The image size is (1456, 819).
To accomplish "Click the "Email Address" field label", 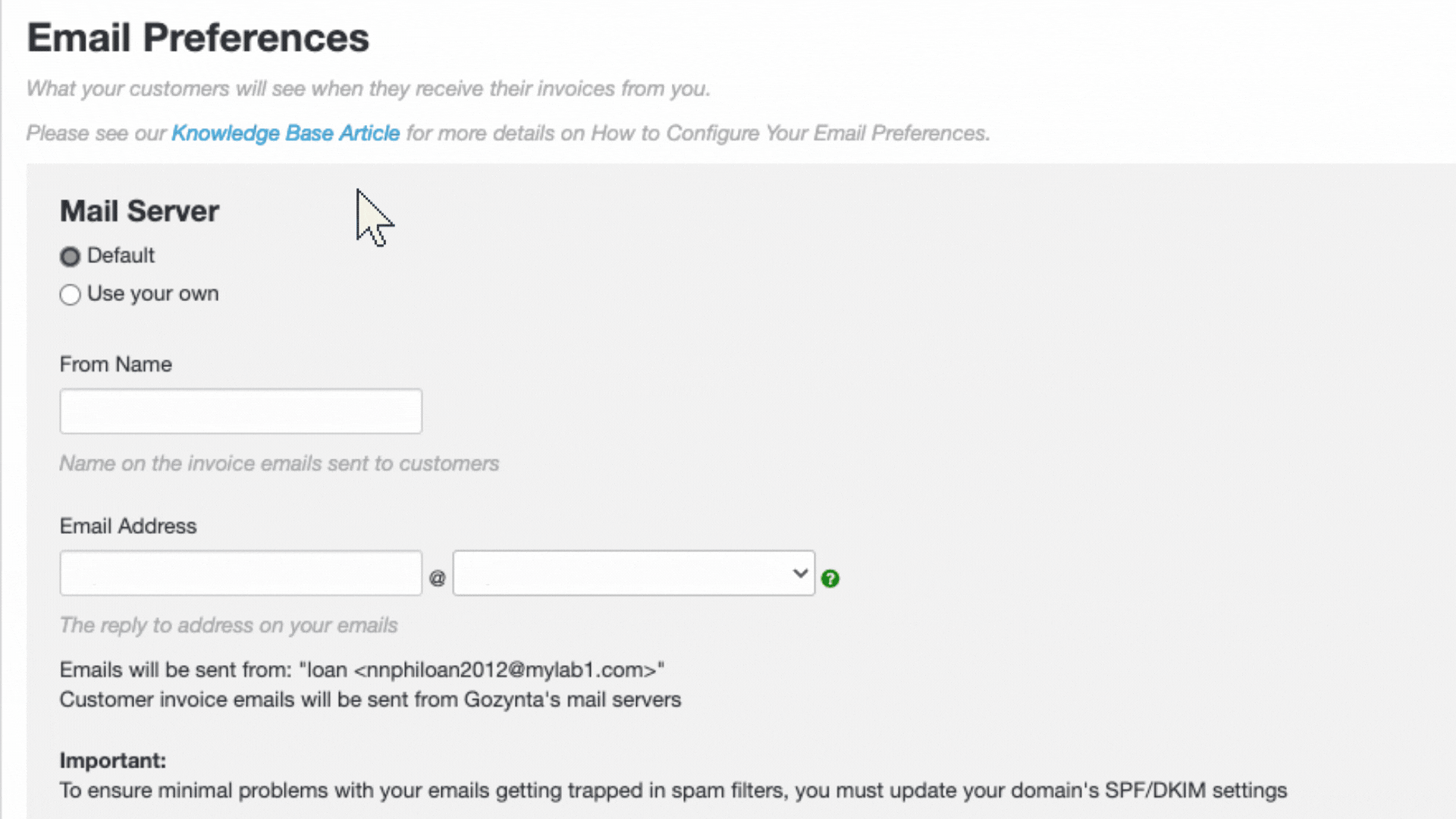I will [x=127, y=526].
